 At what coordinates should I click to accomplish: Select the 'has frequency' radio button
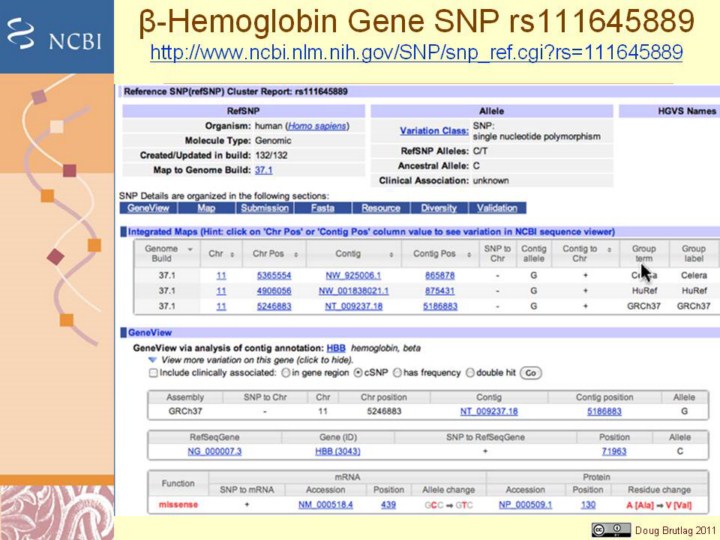[x=396, y=373]
